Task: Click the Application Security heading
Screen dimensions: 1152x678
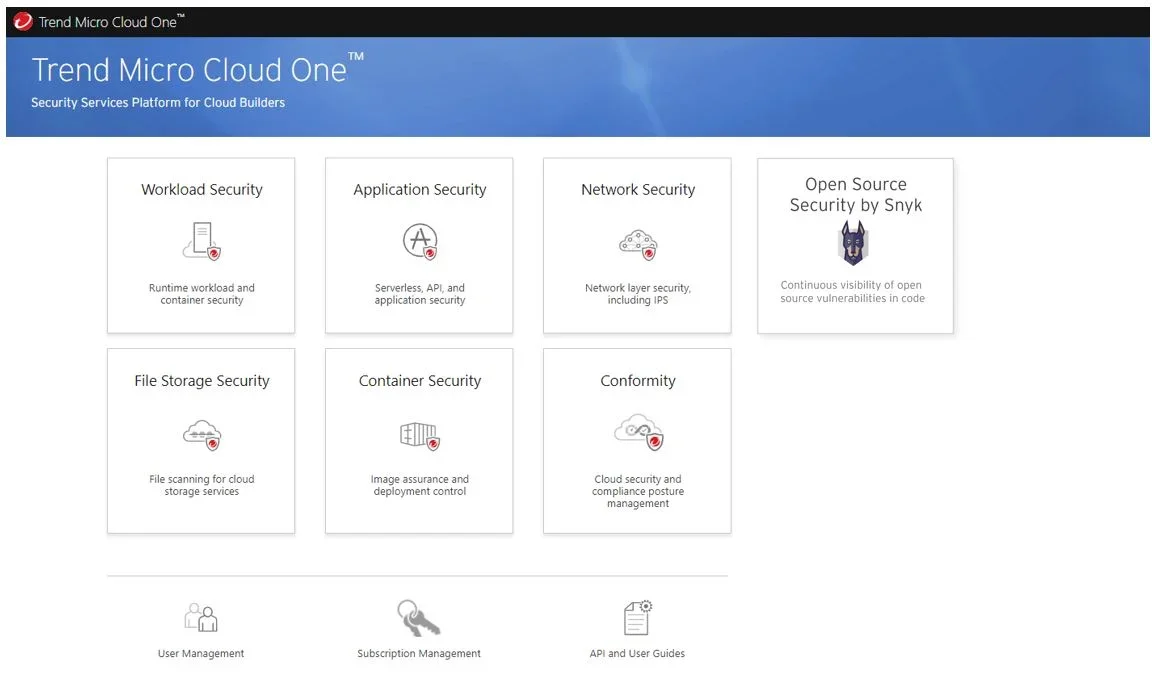Action: (x=418, y=189)
